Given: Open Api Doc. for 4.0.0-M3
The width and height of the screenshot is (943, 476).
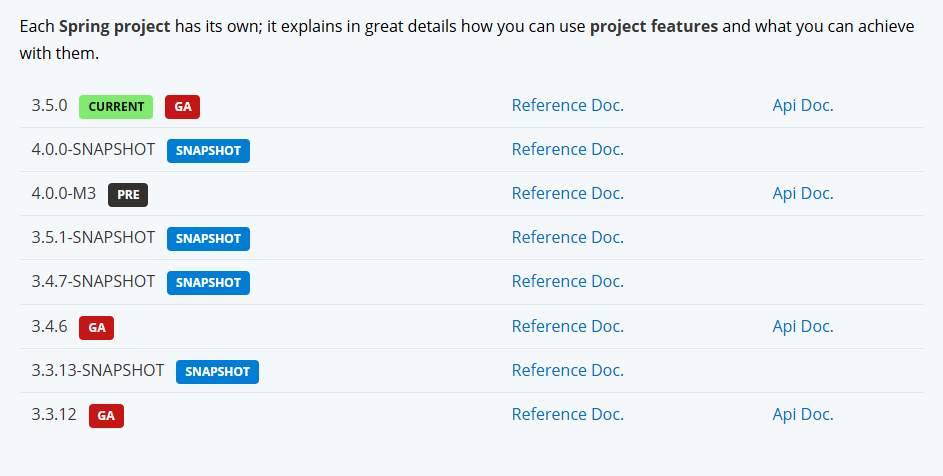Looking at the screenshot, I should click(x=803, y=193).
